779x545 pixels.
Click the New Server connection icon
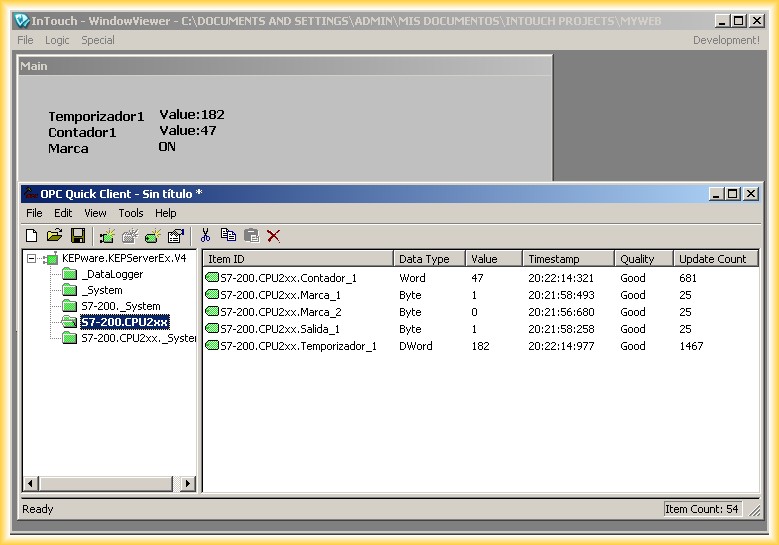(x=106, y=236)
